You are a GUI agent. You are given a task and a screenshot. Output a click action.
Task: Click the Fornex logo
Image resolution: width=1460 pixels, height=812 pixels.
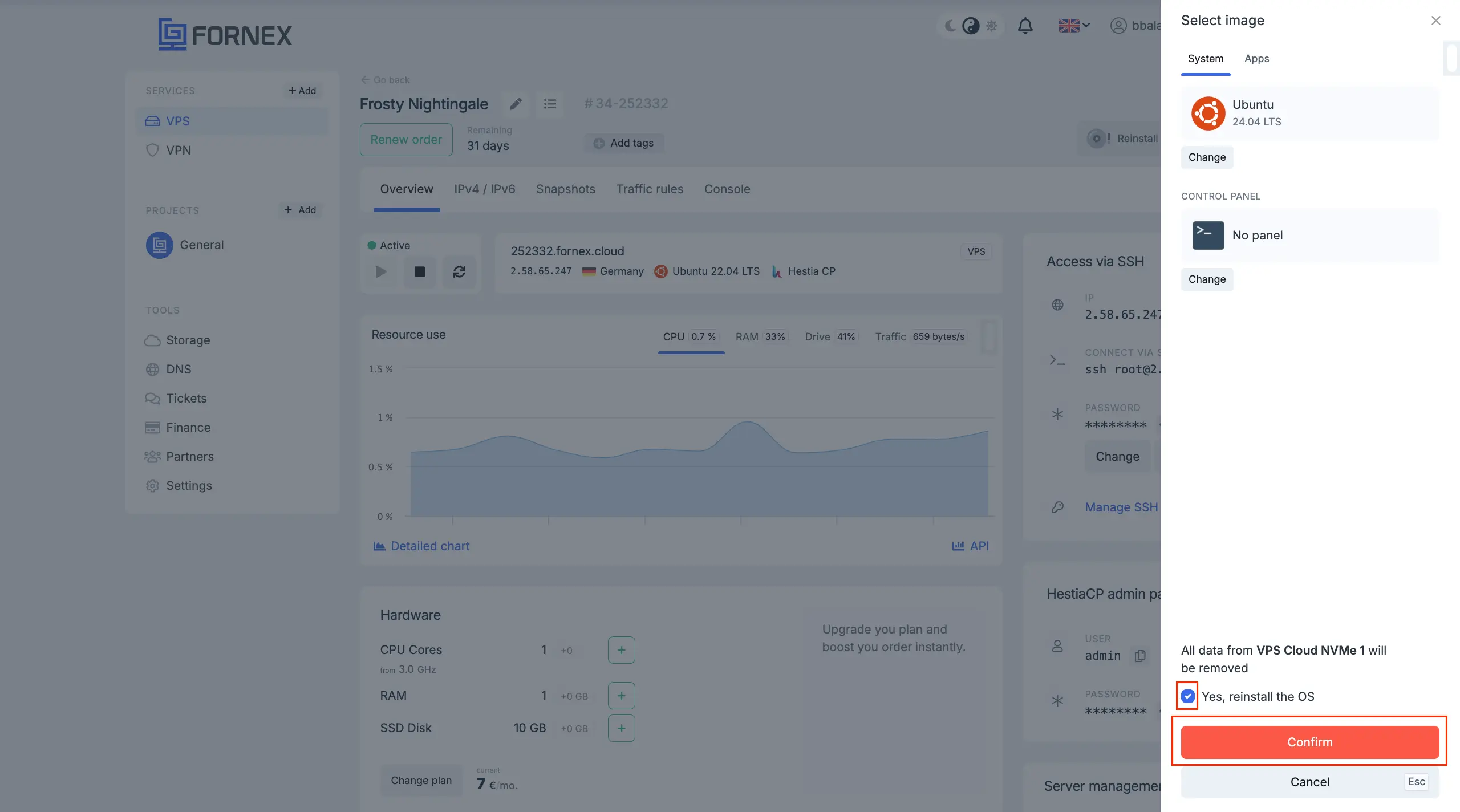[x=225, y=34]
